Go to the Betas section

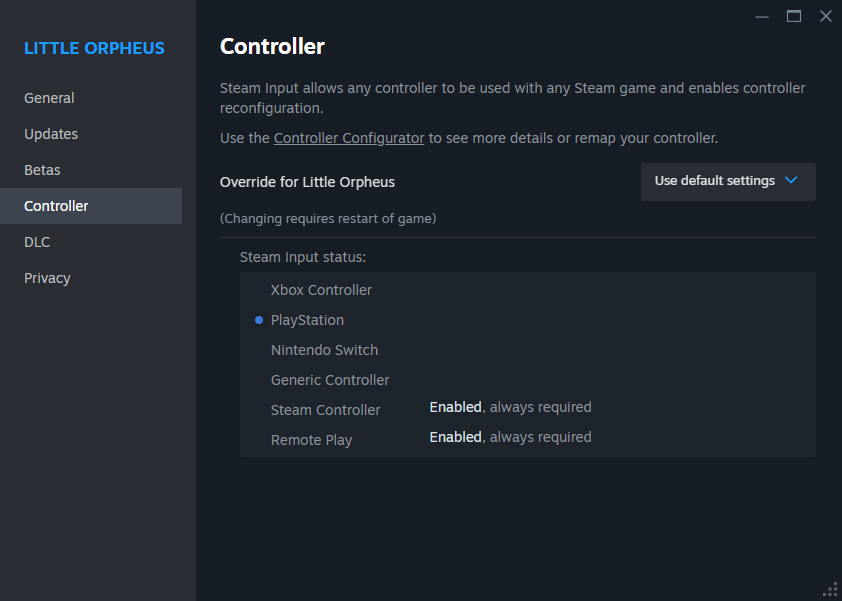tap(43, 170)
